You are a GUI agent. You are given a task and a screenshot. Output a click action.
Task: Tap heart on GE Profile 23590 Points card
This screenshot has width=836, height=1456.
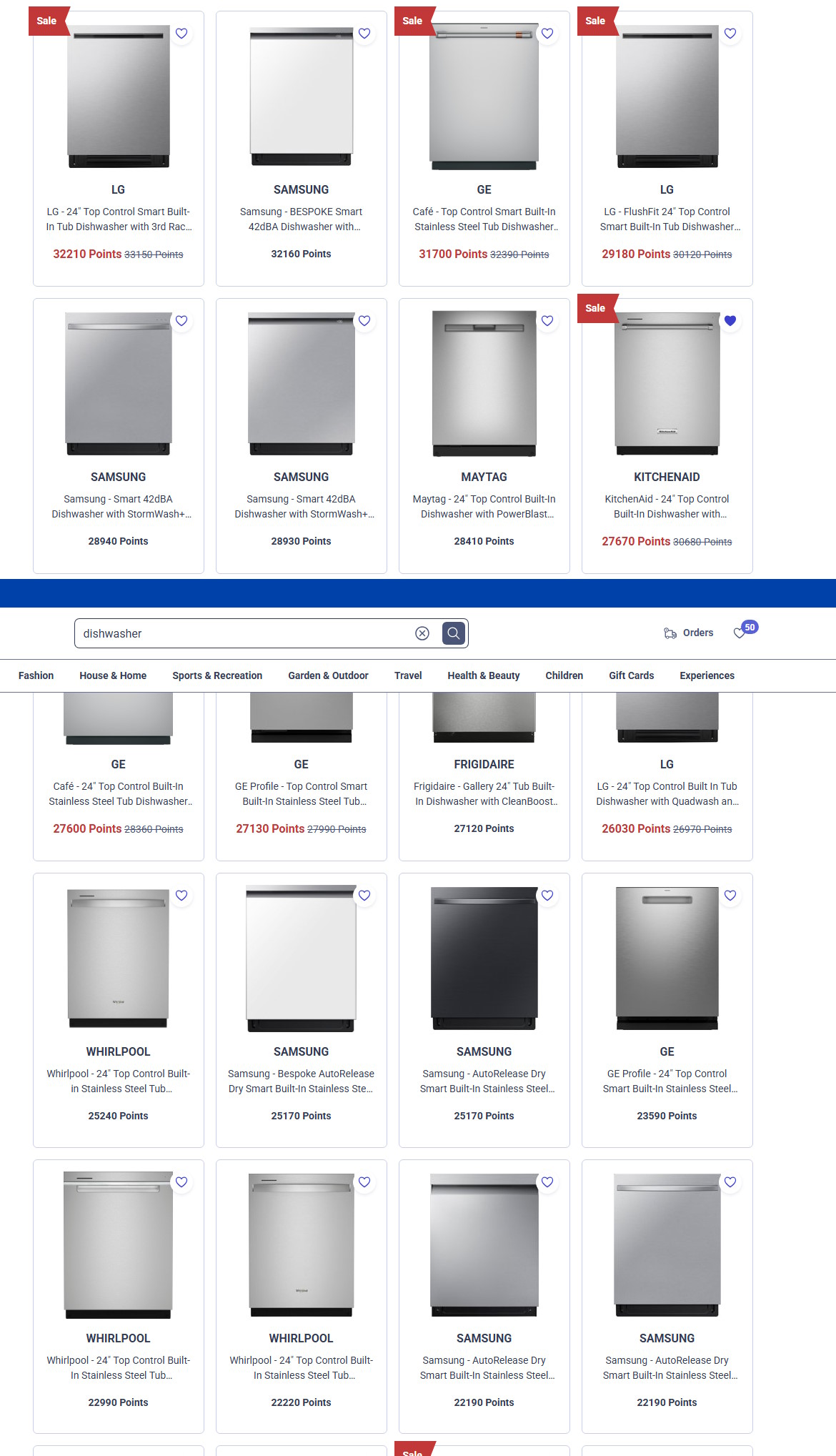(730, 896)
